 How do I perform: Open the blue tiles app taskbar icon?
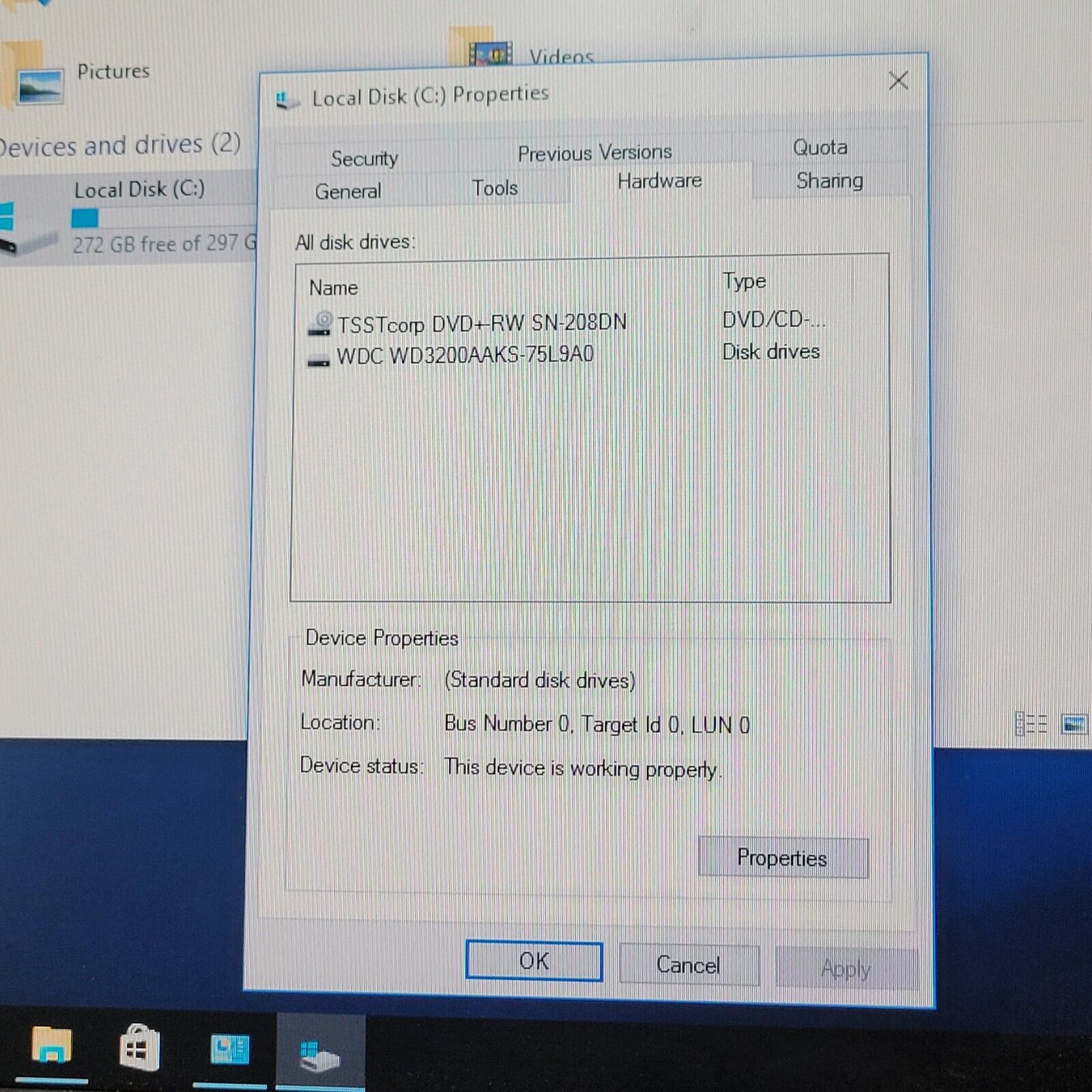(x=229, y=1049)
